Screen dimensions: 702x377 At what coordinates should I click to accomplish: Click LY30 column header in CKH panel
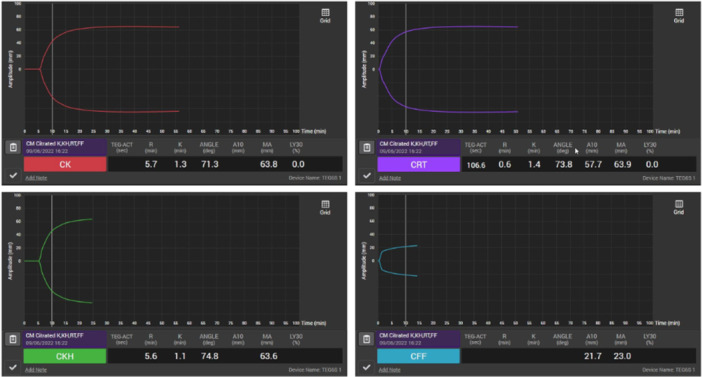tap(296, 339)
